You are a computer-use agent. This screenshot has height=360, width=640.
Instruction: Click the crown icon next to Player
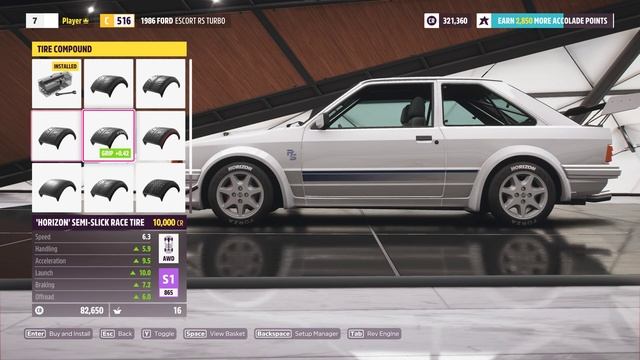pos(86,21)
